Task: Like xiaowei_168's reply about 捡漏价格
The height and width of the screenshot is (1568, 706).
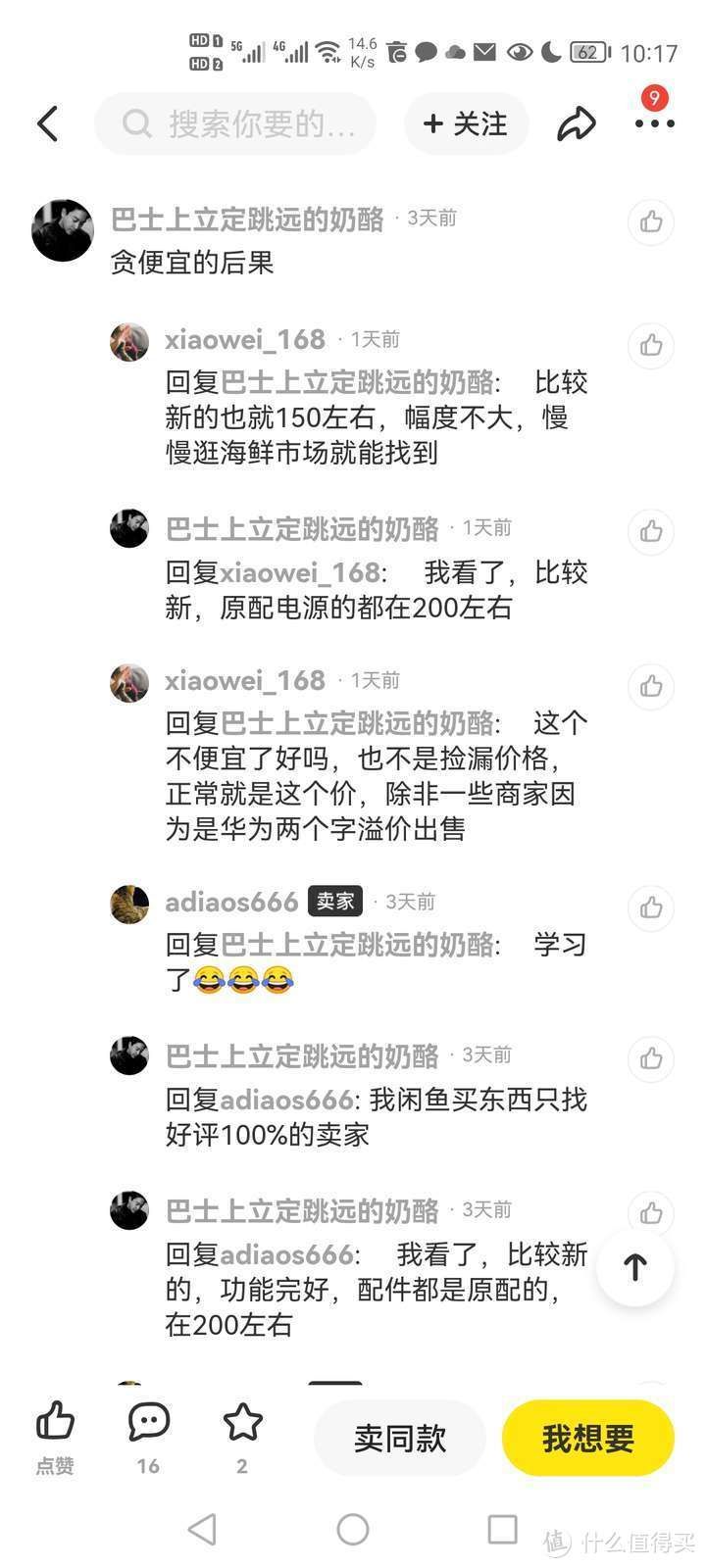Action: click(x=651, y=686)
